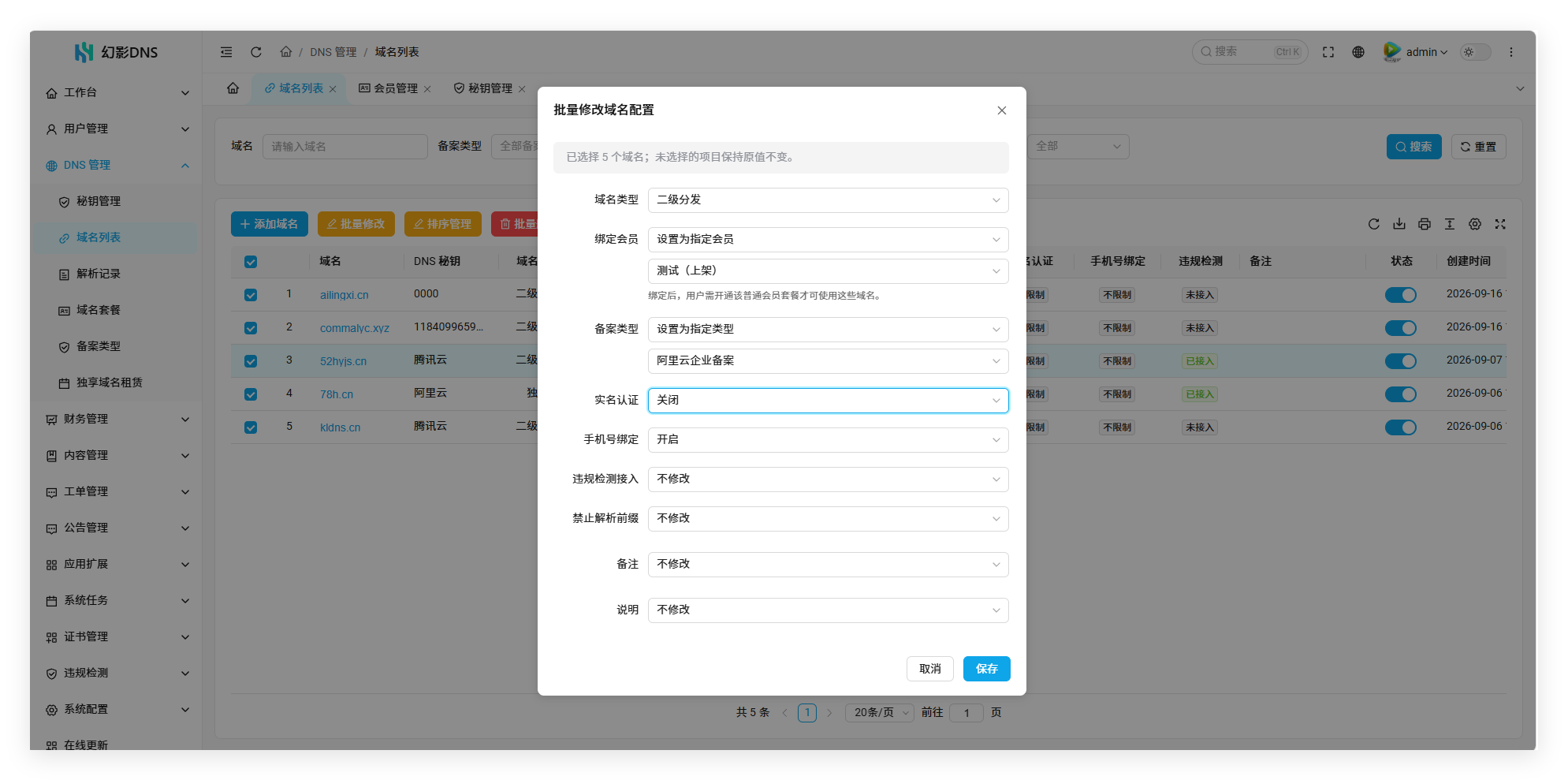Toggle fullscreen mode icon
The image size is (1568, 780).
point(1328,52)
